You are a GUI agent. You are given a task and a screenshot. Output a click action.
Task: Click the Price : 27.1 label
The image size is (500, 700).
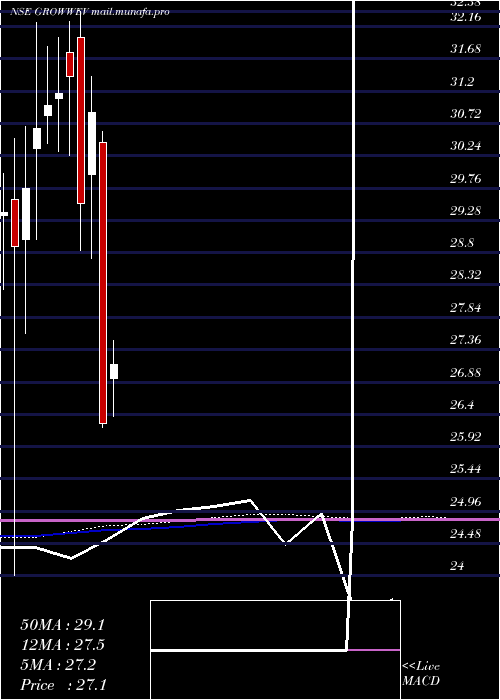point(63,685)
